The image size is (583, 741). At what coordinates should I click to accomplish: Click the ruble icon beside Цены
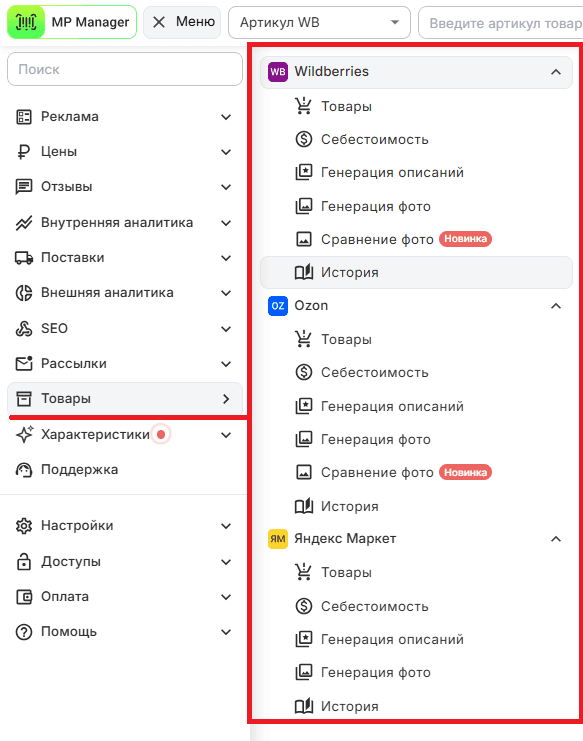(x=24, y=152)
